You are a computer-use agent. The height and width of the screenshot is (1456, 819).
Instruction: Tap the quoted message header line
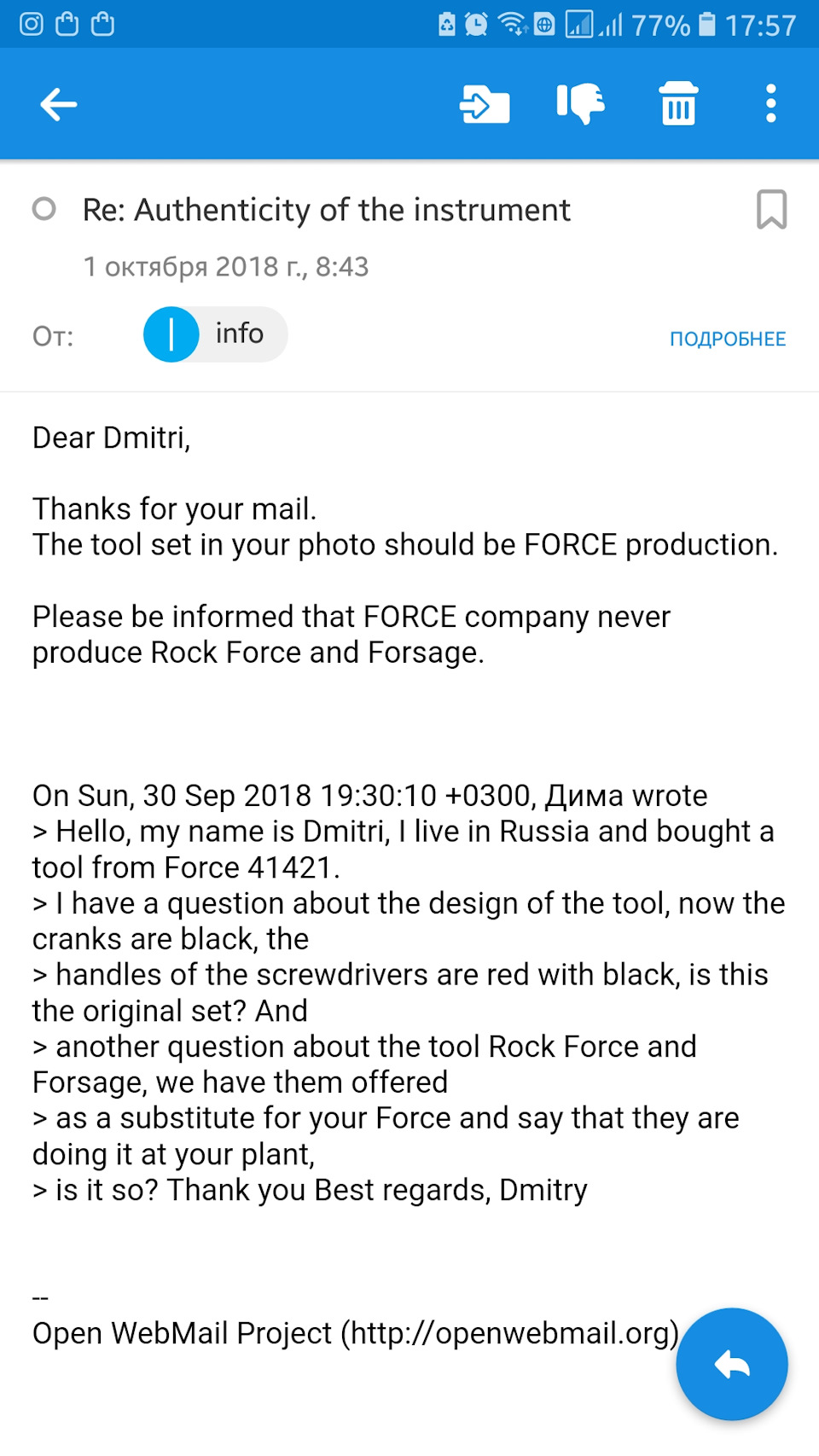(369, 795)
